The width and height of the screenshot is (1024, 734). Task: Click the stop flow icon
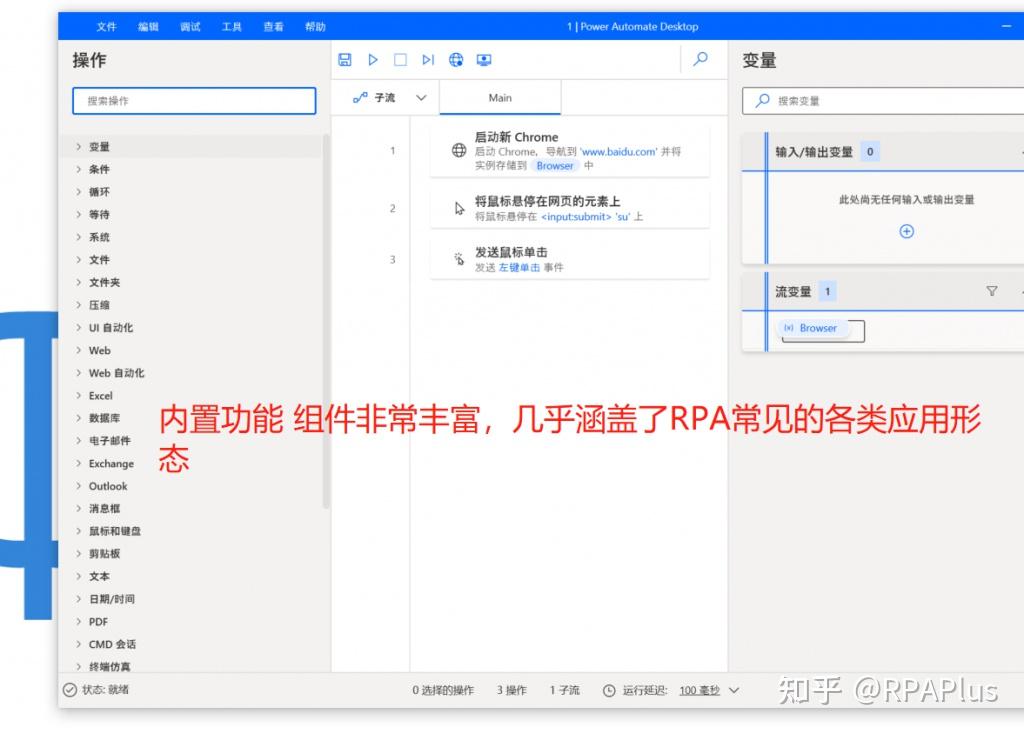(x=400, y=60)
